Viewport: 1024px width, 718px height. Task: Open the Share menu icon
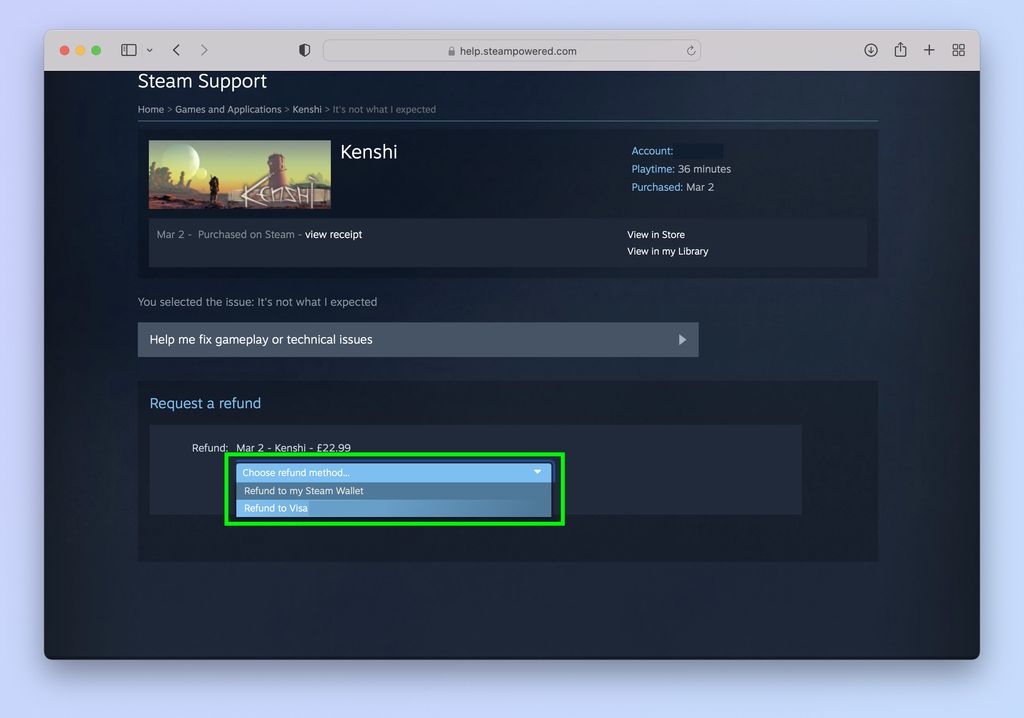pyautogui.click(x=901, y=49)
